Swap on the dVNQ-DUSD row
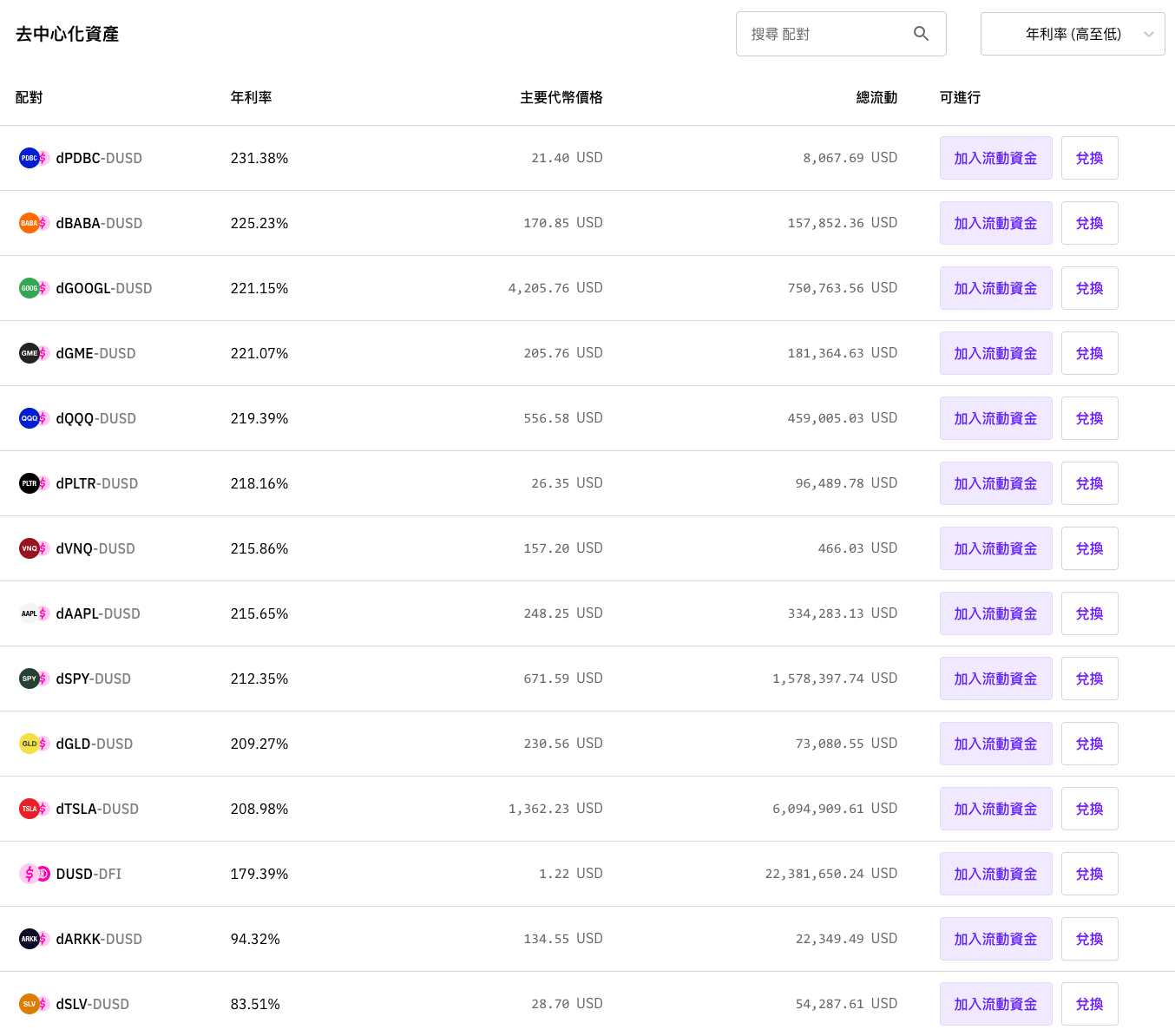Viewport: 1175px width, 1036px height. 1089,548
